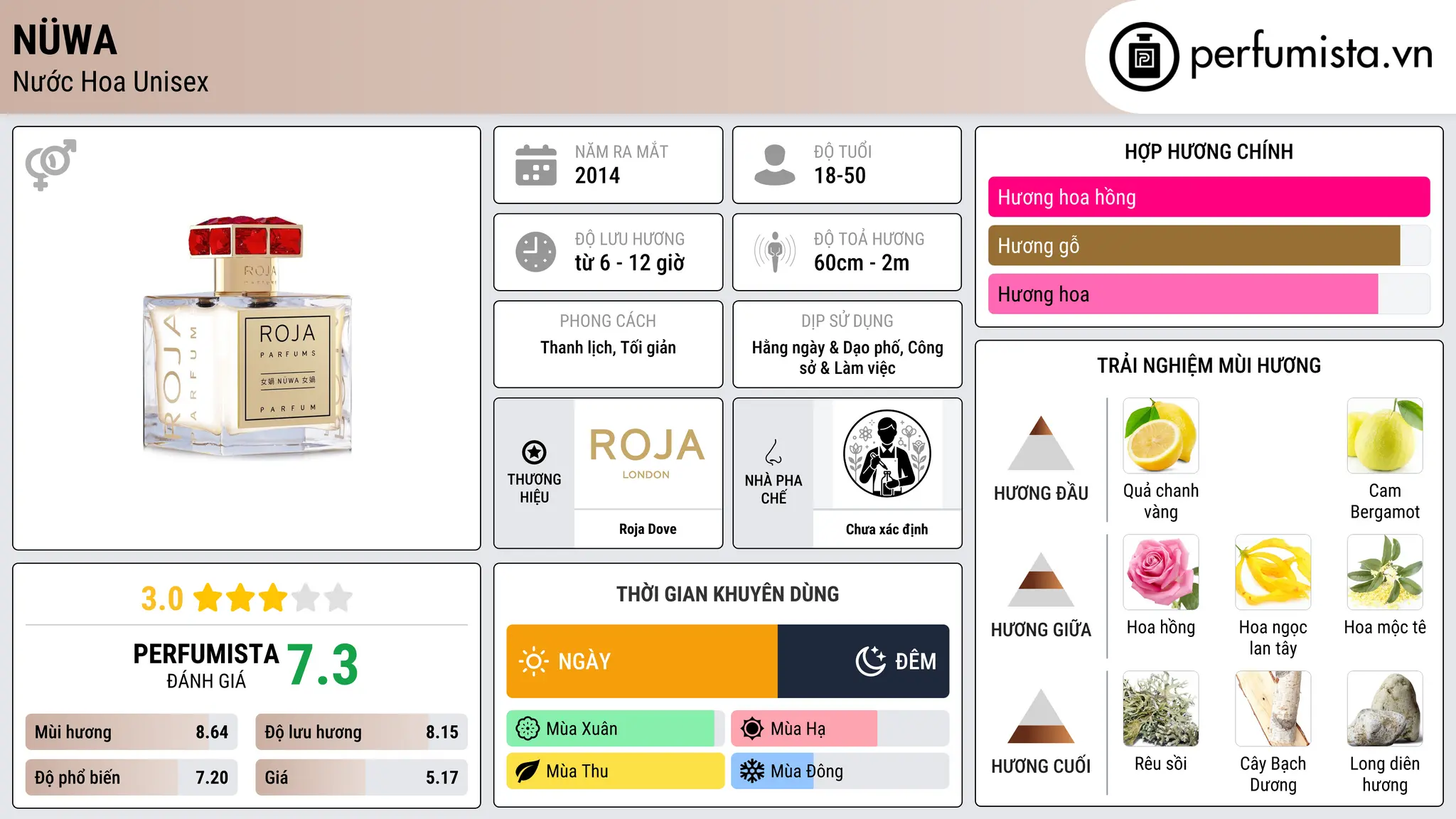The image size is (1456, 819).
Task: Click the NÜWA perfume title
Action: pyautogui.click(x=65, y=38)
